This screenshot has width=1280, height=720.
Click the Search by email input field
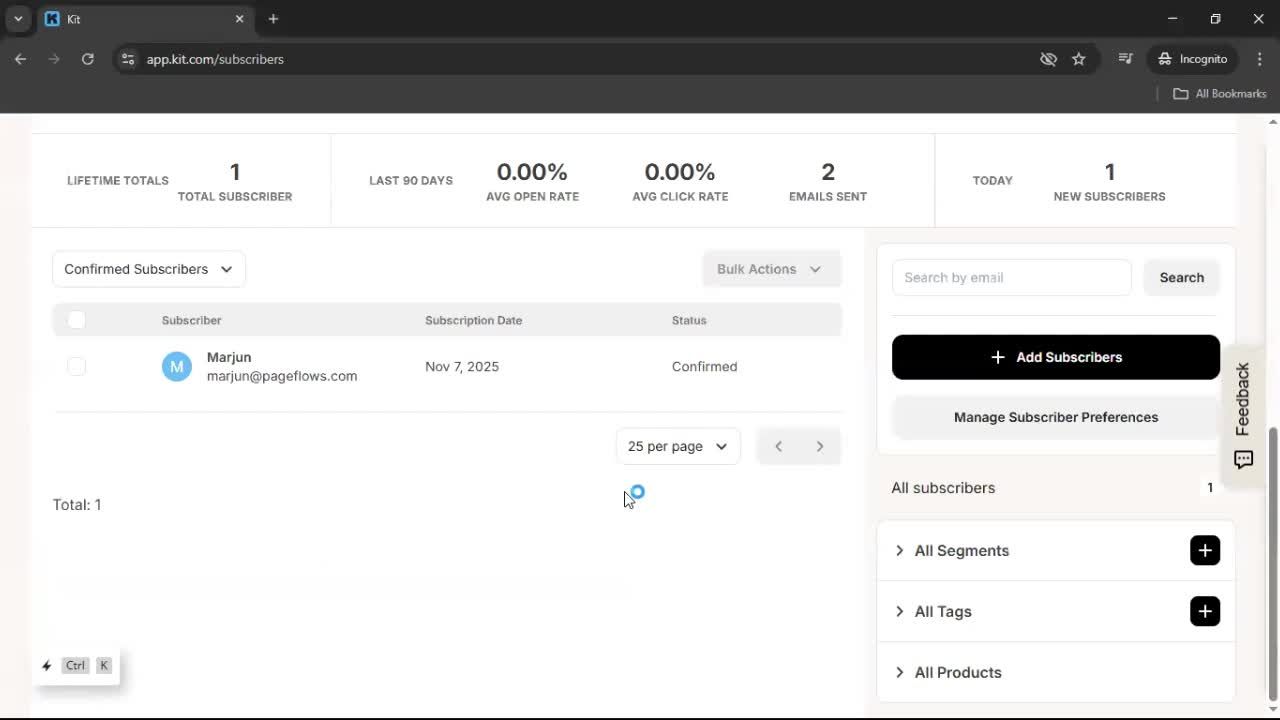coord(1011,277)
